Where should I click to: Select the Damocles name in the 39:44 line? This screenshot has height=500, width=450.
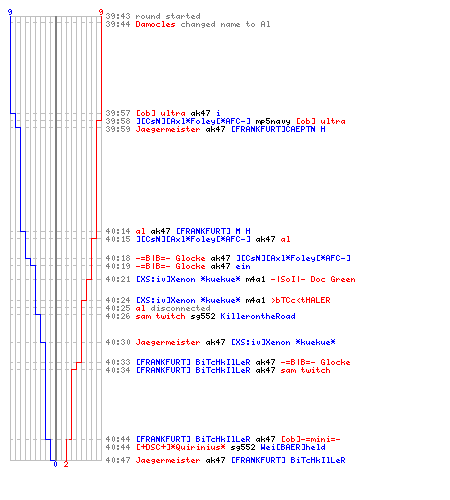[155, 24]
